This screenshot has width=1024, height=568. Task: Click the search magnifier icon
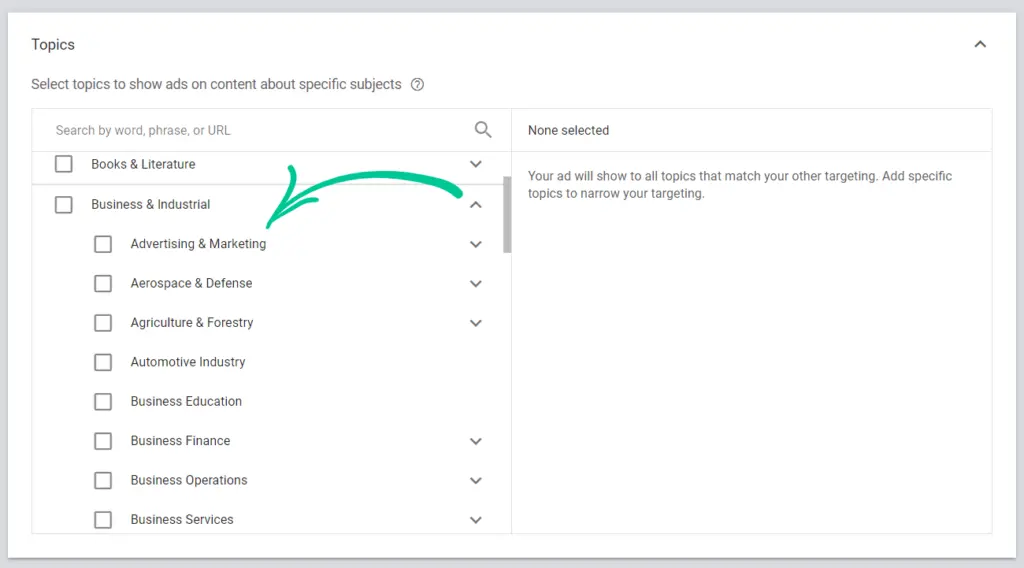pyautogui.click(x=483, y=130)
